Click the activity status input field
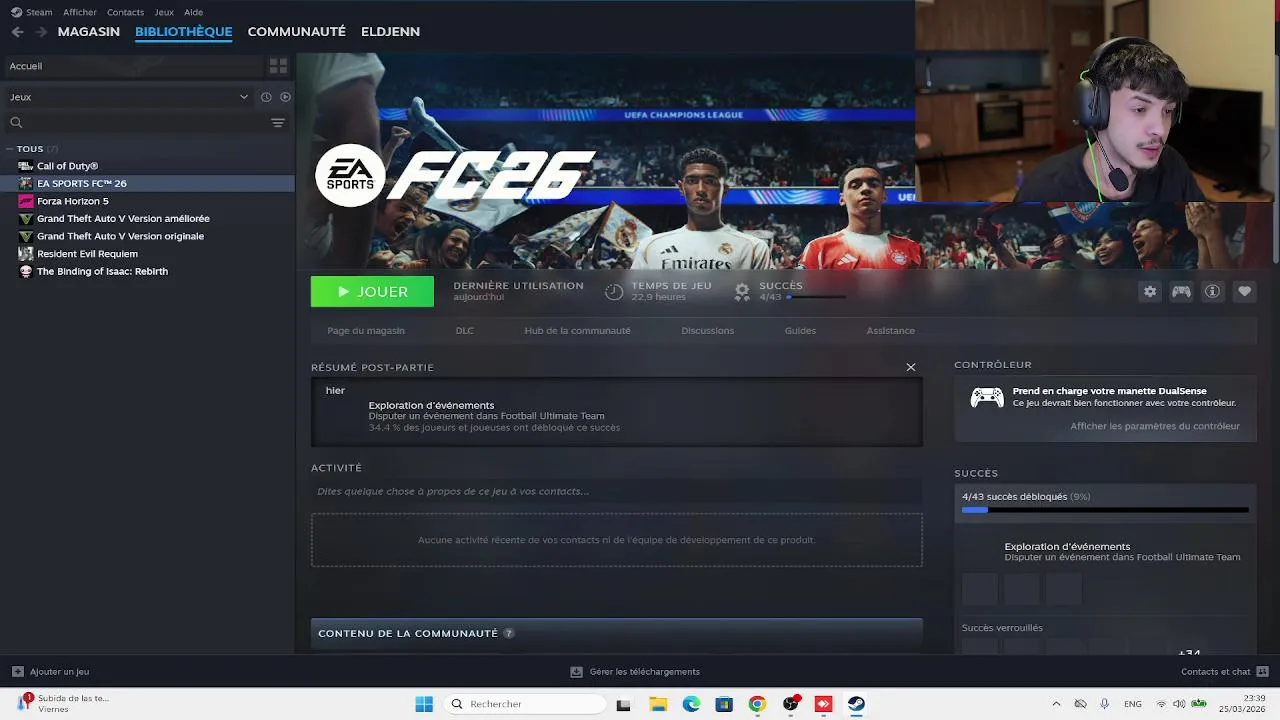This screenshot has width=1280, height=720. pos(616,491)
